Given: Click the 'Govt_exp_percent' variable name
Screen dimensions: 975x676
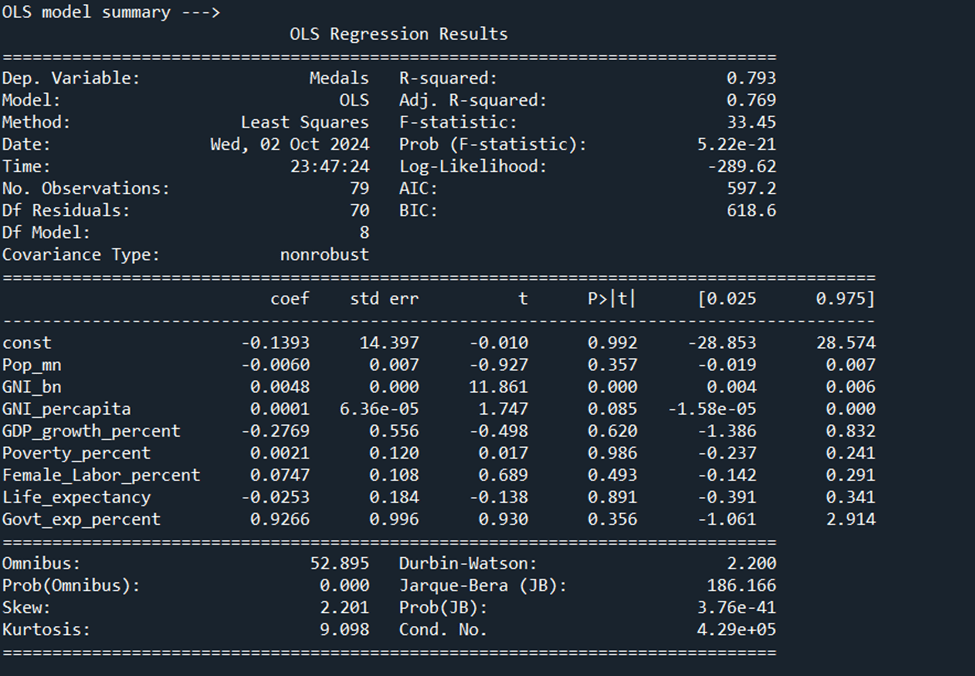Looking at the screenshot, I should (x=81, y=519).
